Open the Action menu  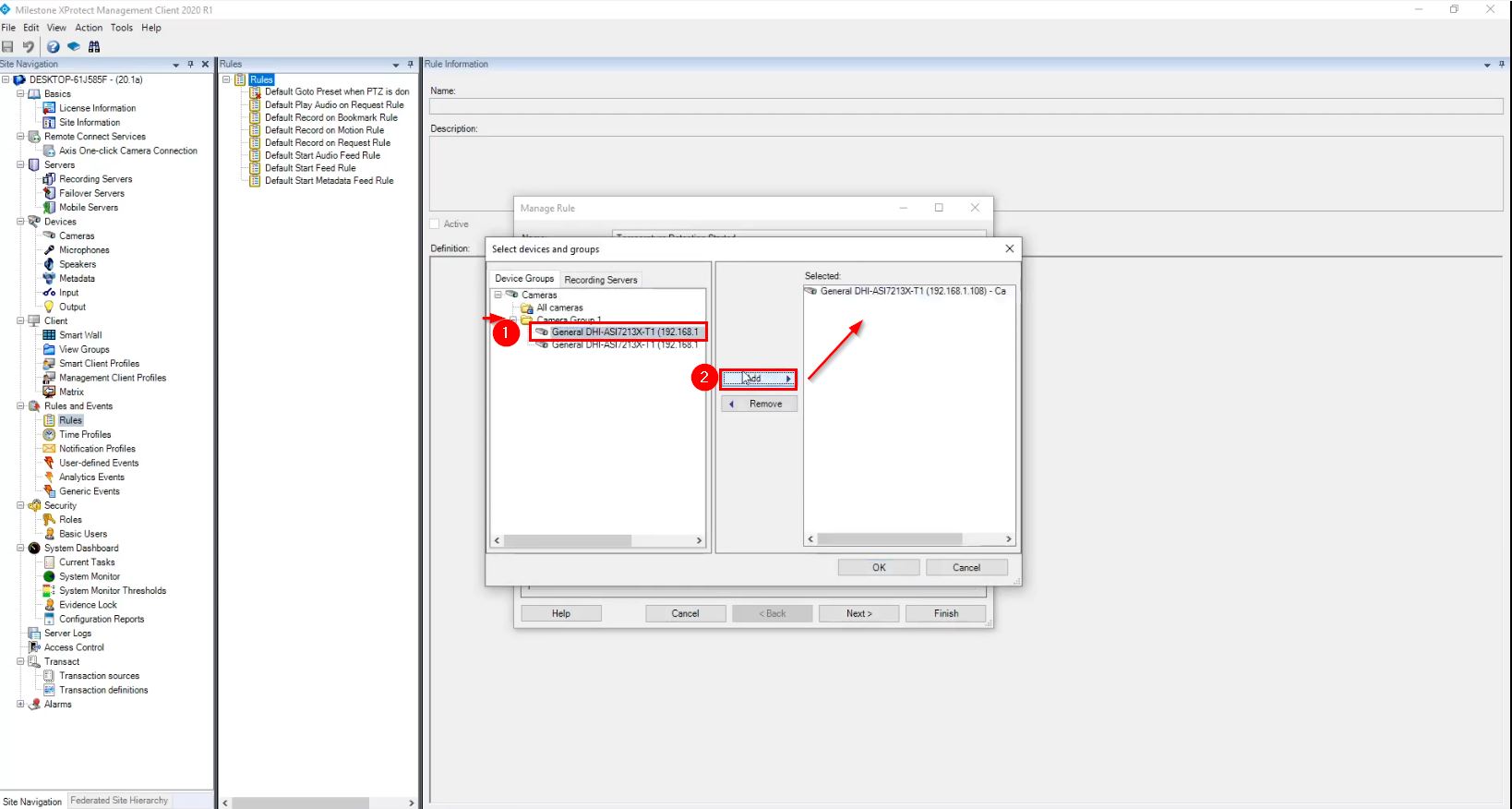(x=89, y=28)
